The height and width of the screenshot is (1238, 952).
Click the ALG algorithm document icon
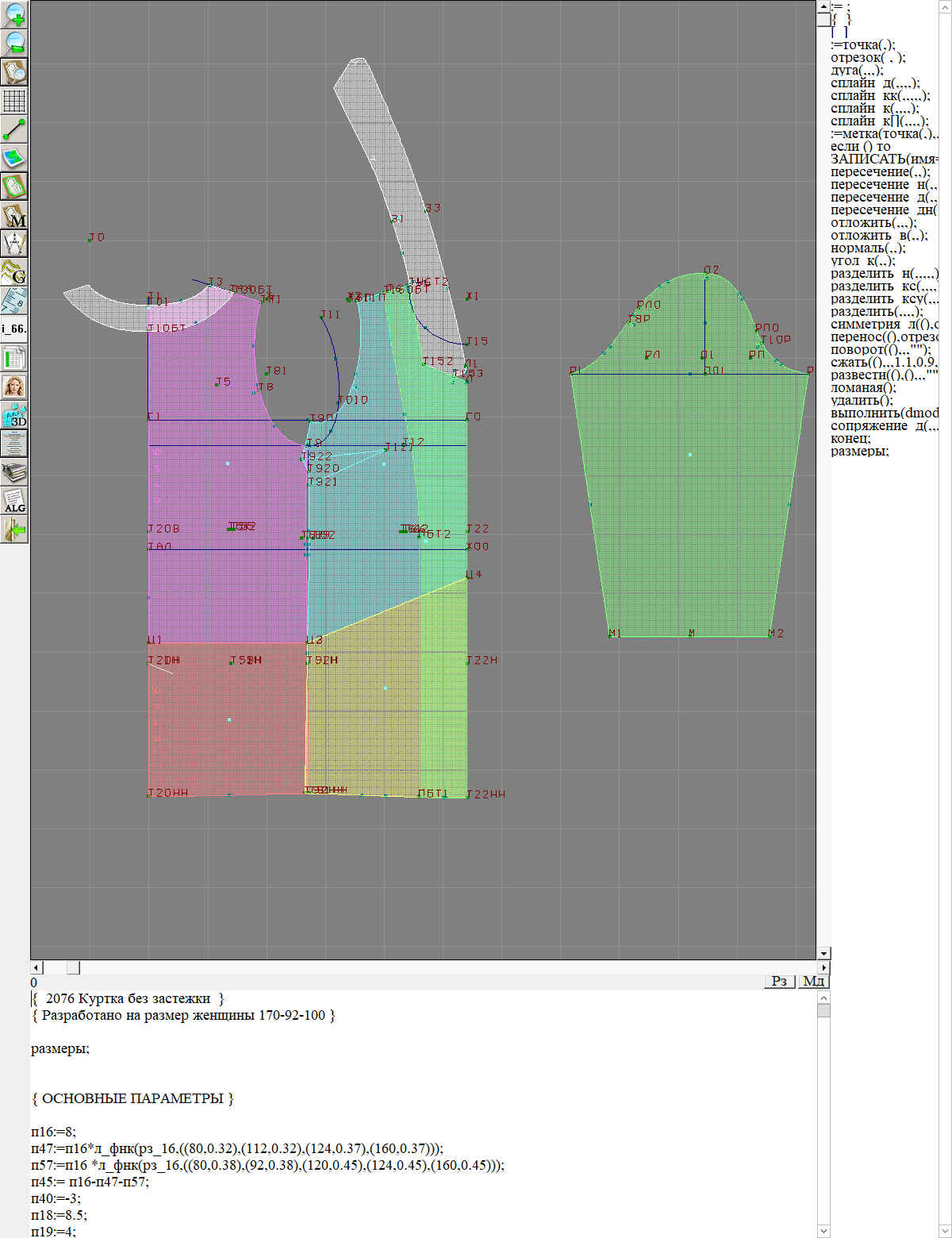[x=14, y=500]
